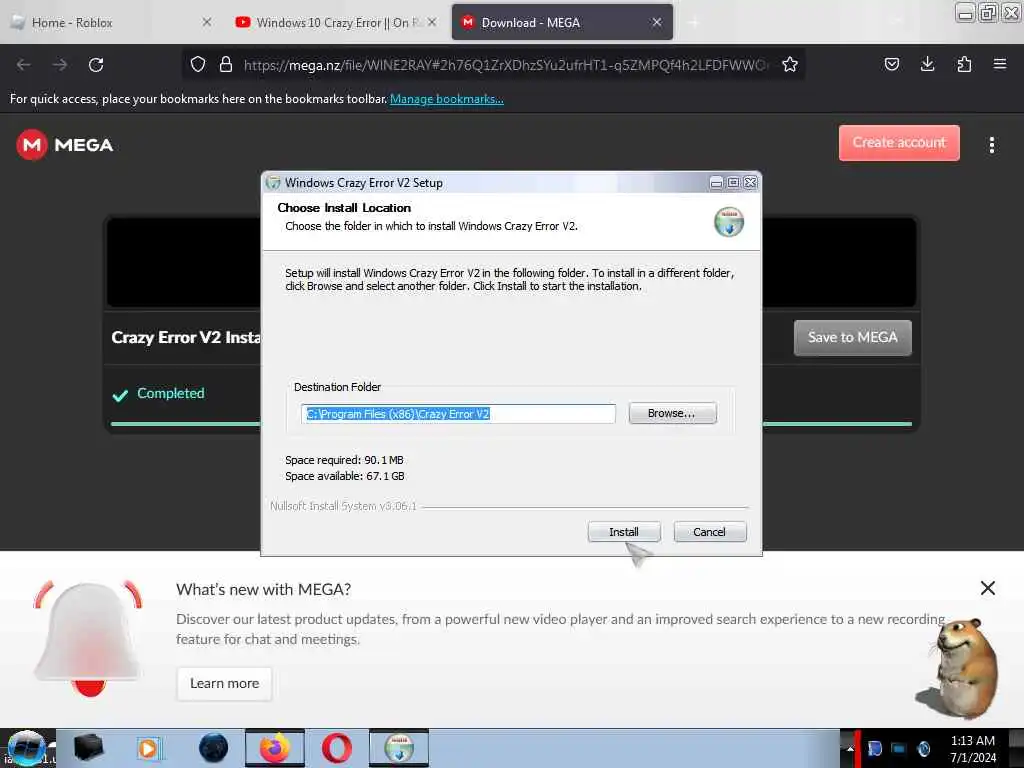Image resolution: width=1024 pixels, height=768 pixels.
Task: Open the extensions puzzle icon
Action: tap(964, 64)
